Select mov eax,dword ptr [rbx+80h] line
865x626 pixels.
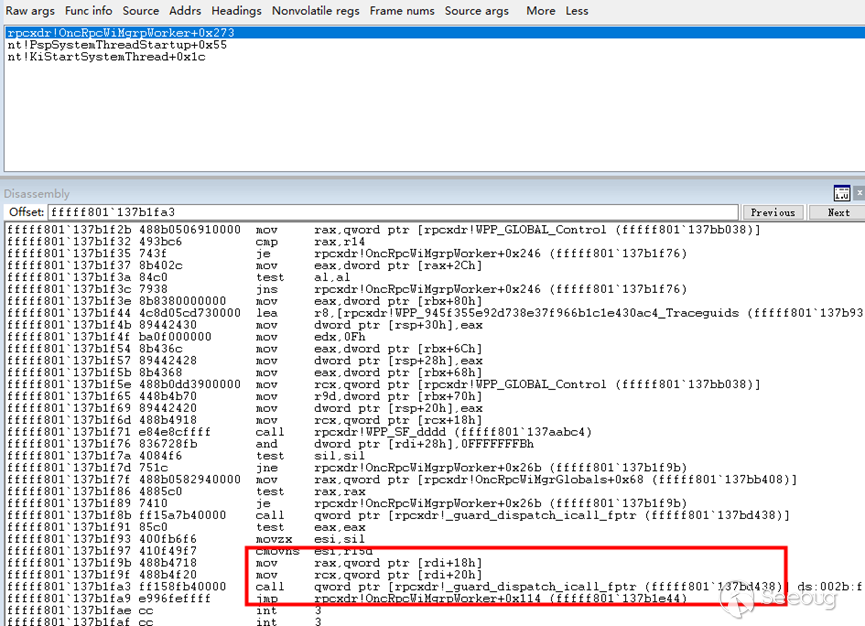(245, 301)
